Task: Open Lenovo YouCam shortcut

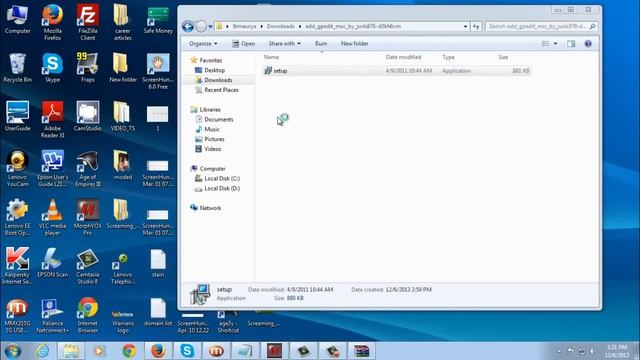Action: 17,168
